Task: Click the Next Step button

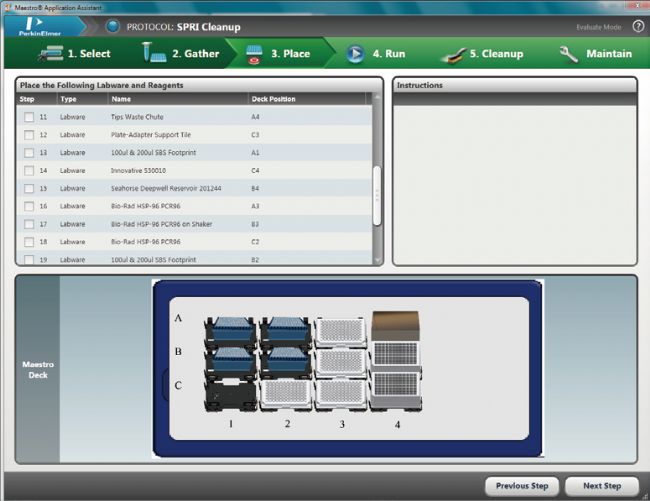Action: pos(602,486)
